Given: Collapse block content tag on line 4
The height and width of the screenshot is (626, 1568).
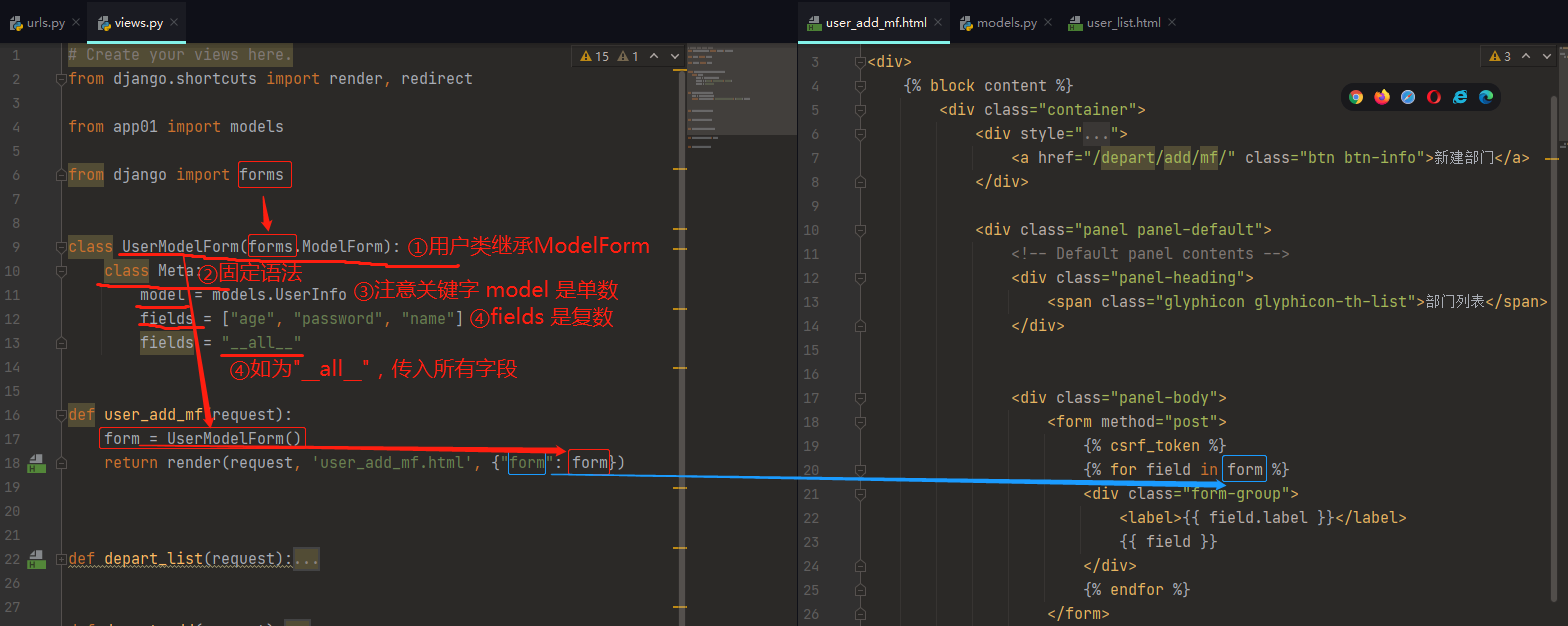Looking at the screenshot, I should 859,86.
